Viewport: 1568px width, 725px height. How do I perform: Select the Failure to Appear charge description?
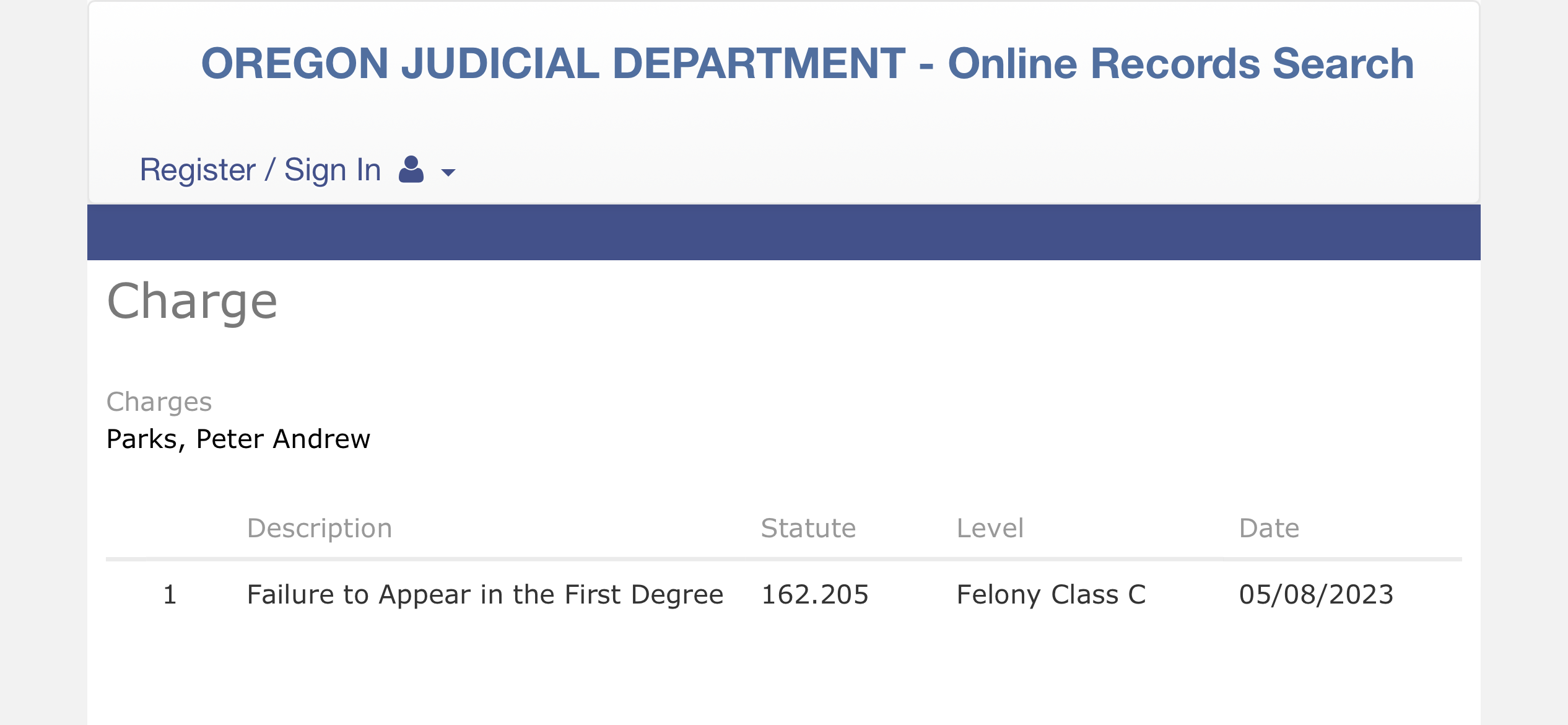tap(485, 595)
